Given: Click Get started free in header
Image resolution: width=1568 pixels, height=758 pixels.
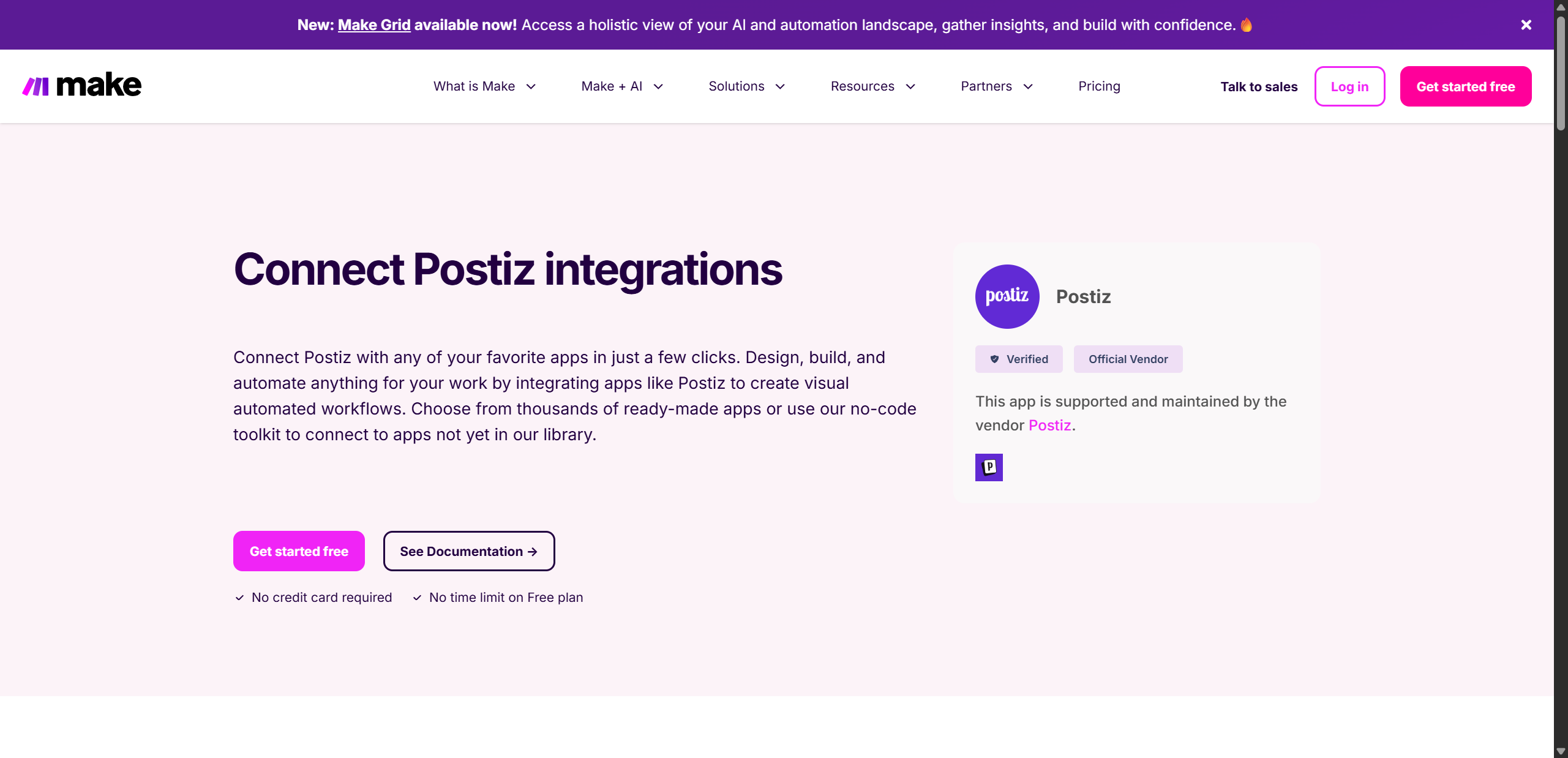Looking at the screenshot, I should [1466, 86].
